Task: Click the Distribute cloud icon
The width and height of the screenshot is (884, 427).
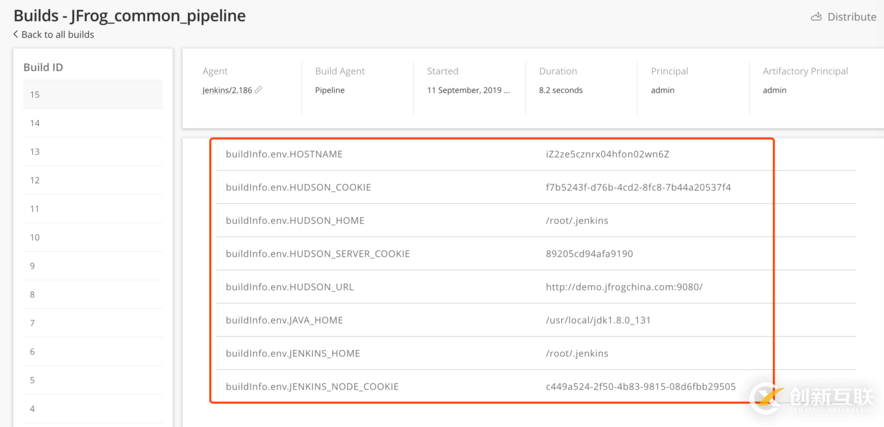Action: pos(816,17)
